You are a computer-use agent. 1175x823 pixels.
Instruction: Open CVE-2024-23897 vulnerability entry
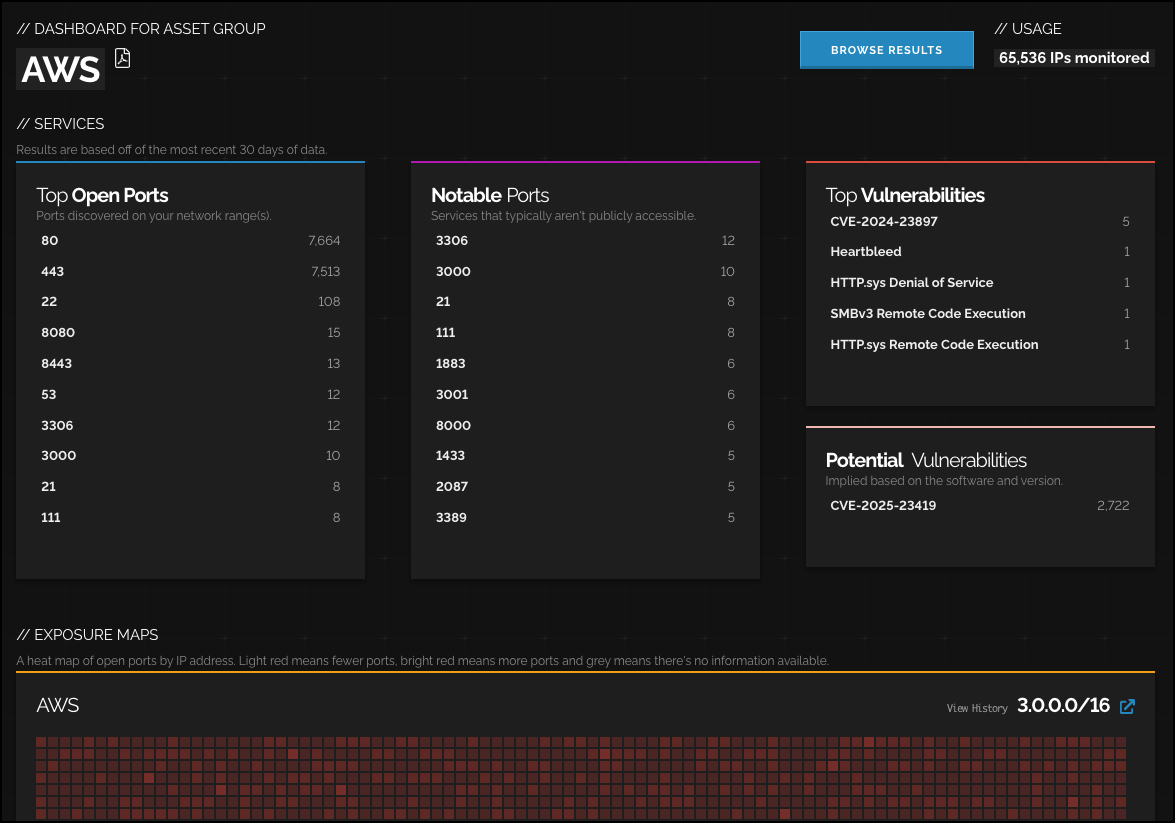[884, 222]
